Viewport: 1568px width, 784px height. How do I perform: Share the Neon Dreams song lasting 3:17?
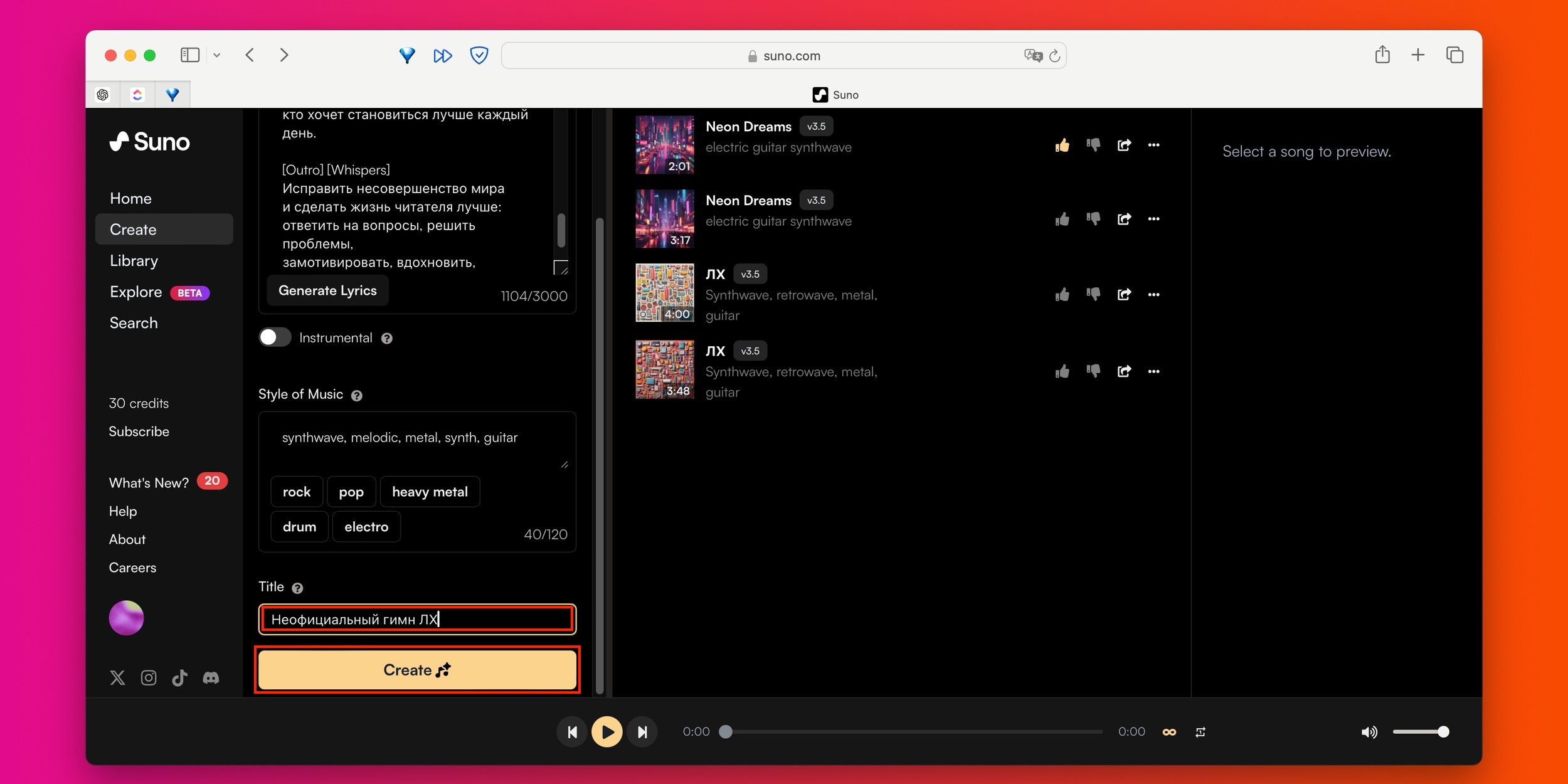click(1124, 219)
